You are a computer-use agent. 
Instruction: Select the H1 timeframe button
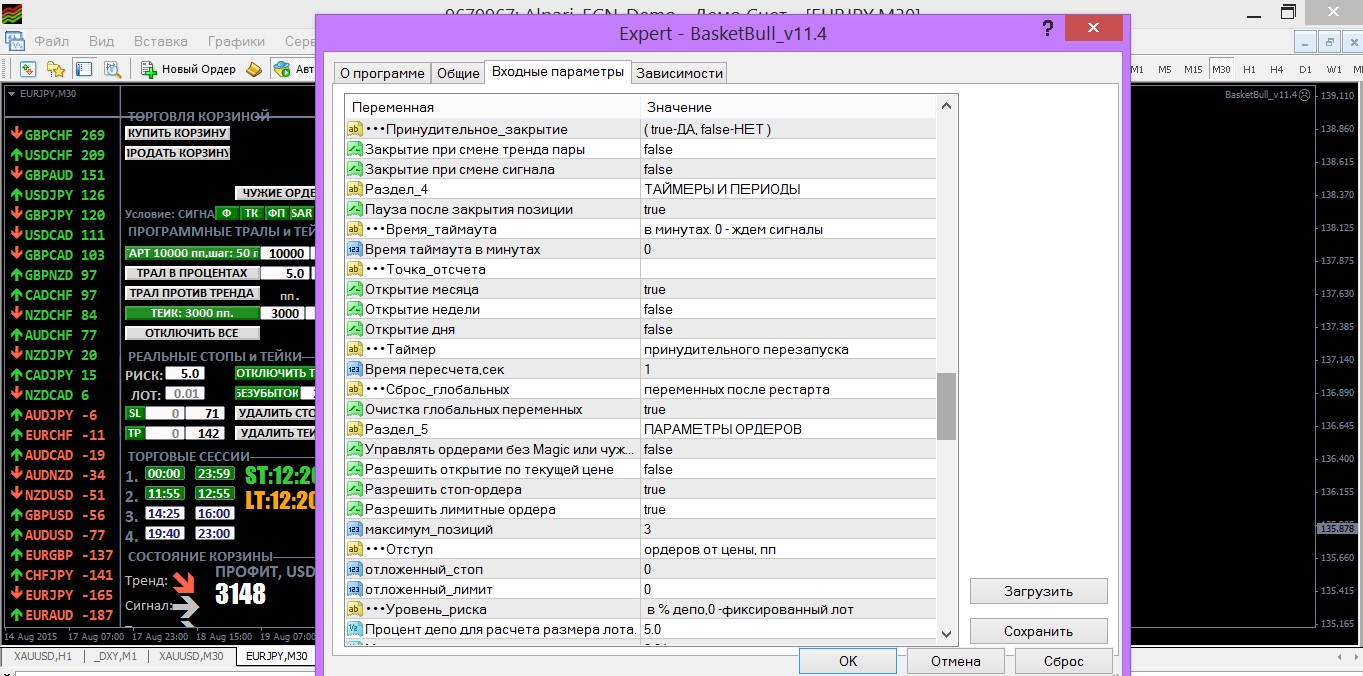(x=1249, y=69)
